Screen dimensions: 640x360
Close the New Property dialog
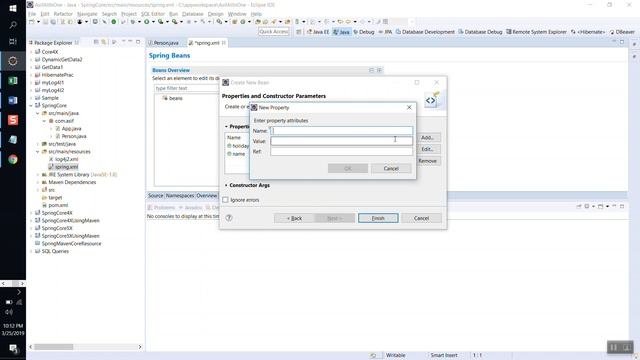tap(409, 107)
